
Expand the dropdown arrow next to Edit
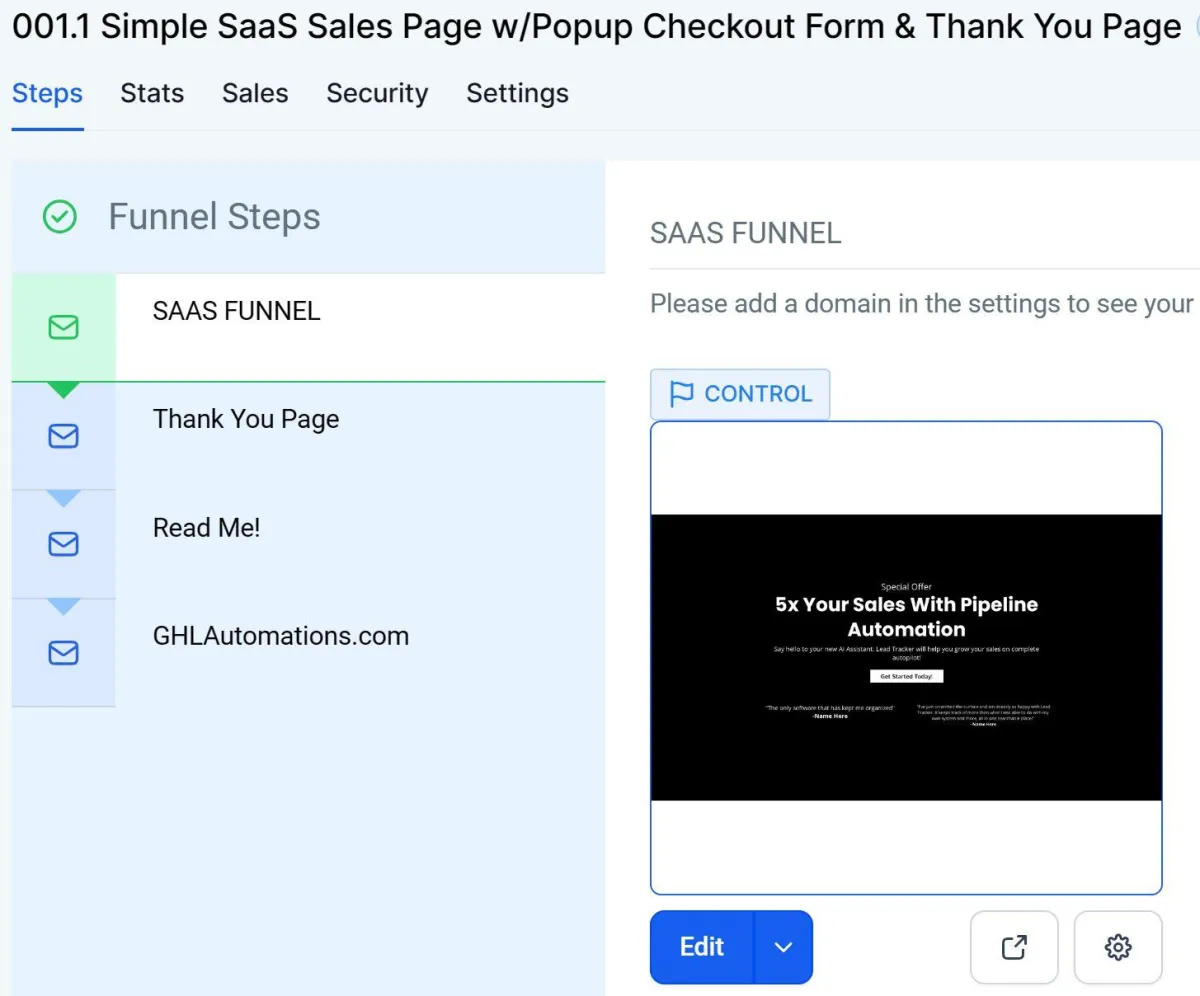783,947
